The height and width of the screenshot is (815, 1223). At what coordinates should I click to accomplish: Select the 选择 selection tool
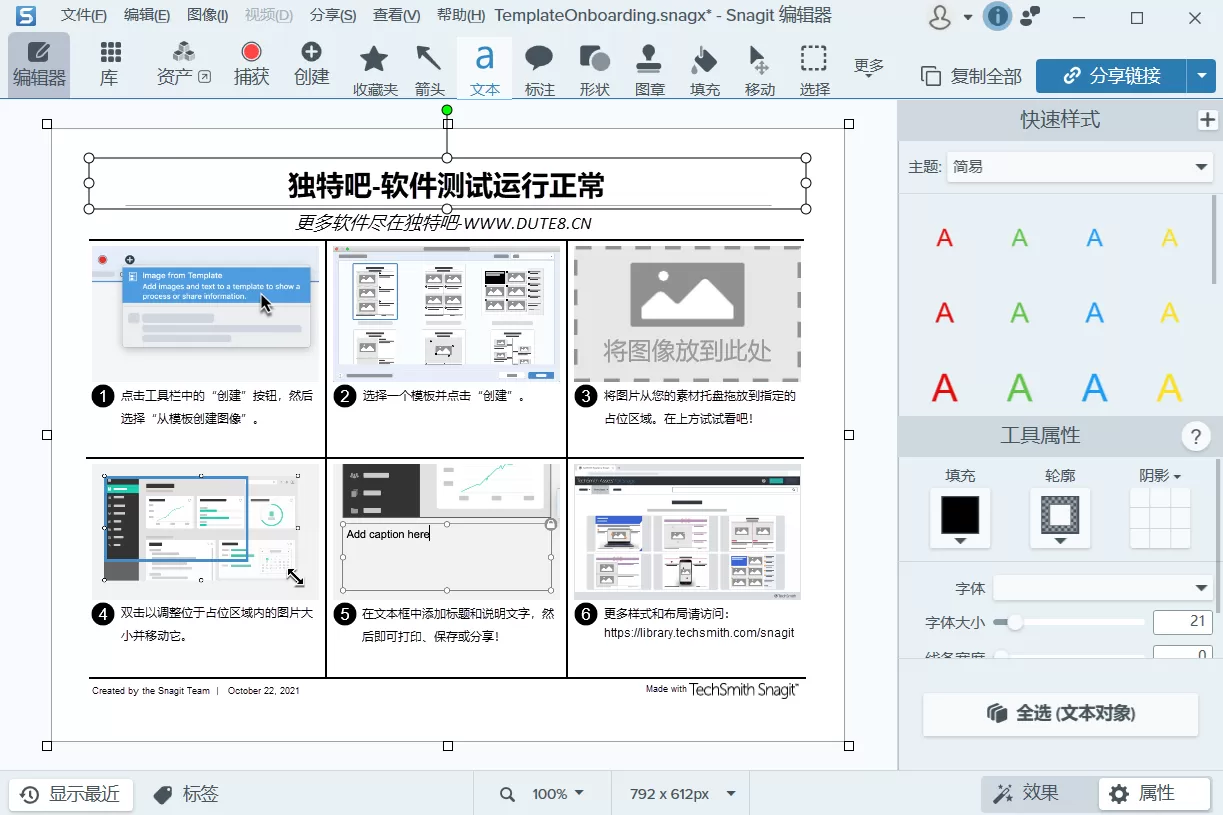(x=814, y=68)
